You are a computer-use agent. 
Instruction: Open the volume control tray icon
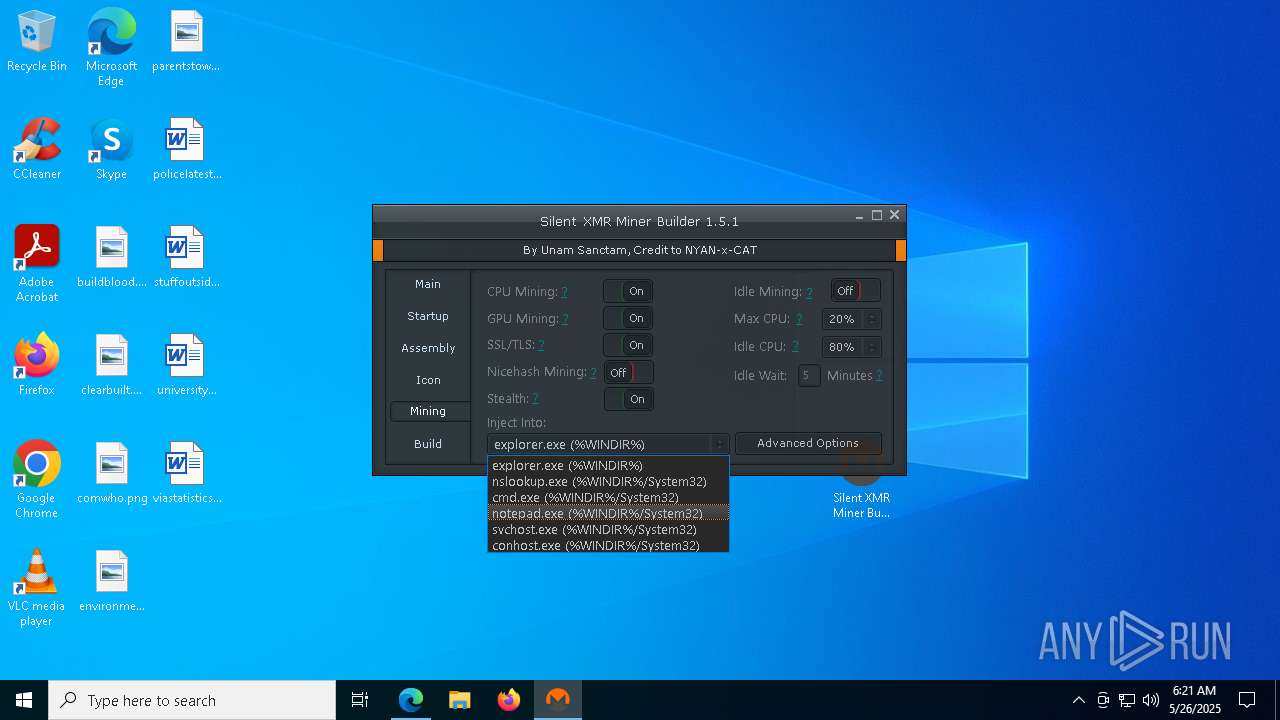coord(1151,700)
